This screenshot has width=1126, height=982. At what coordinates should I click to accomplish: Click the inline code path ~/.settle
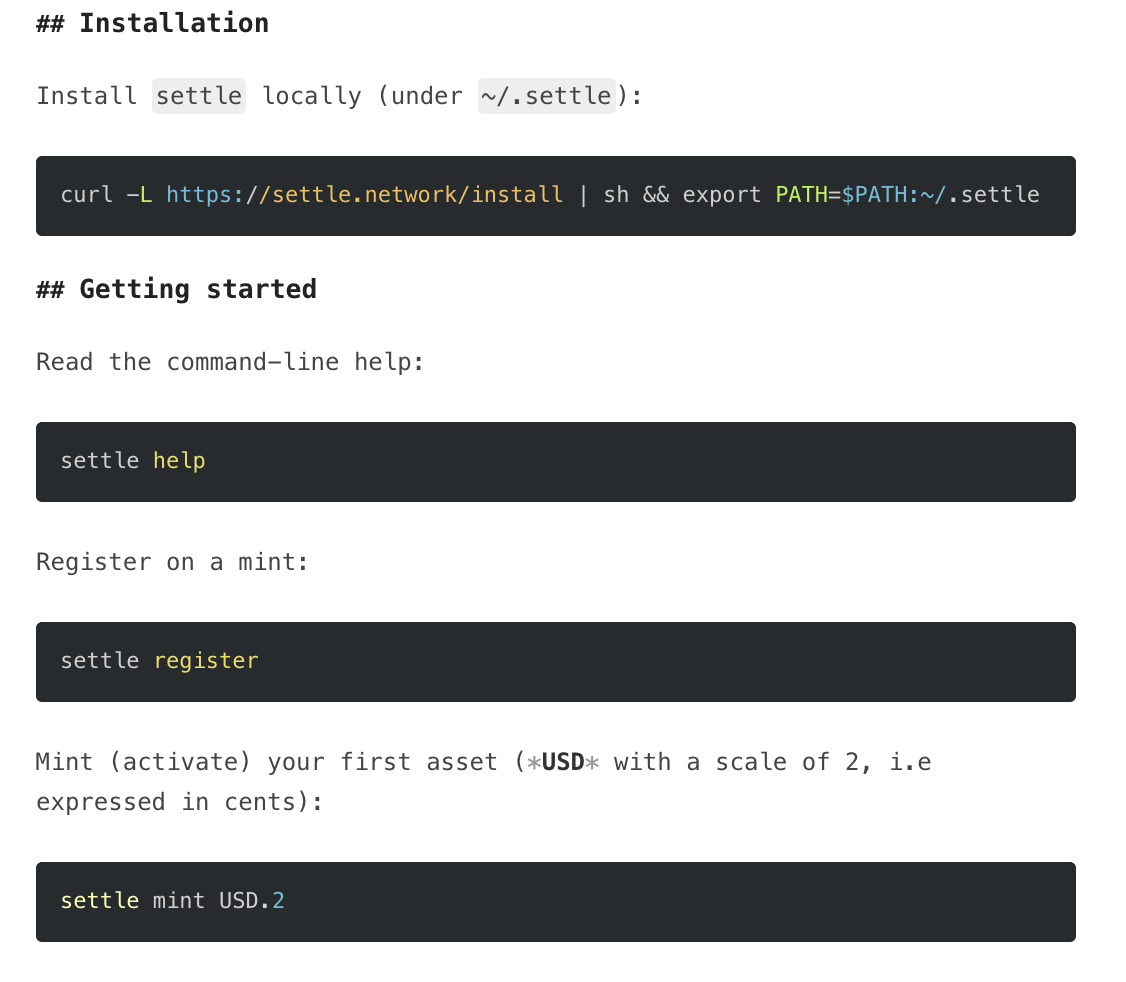546,96
